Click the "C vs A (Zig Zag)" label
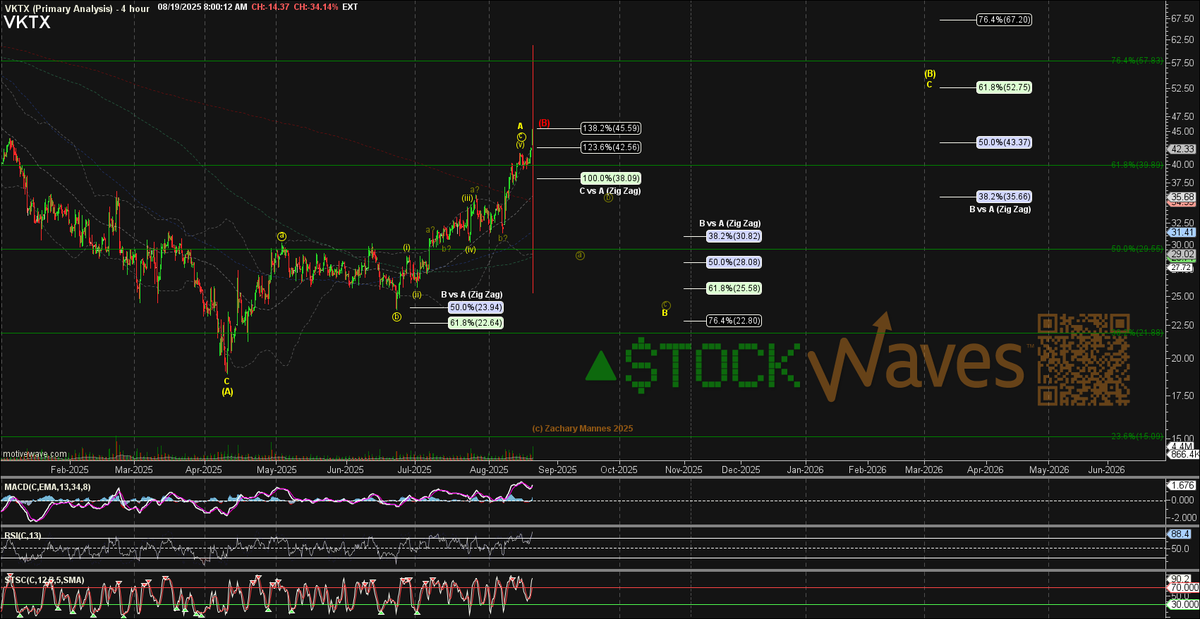The height and width of the screenshot is (619, 1200). 611,190
